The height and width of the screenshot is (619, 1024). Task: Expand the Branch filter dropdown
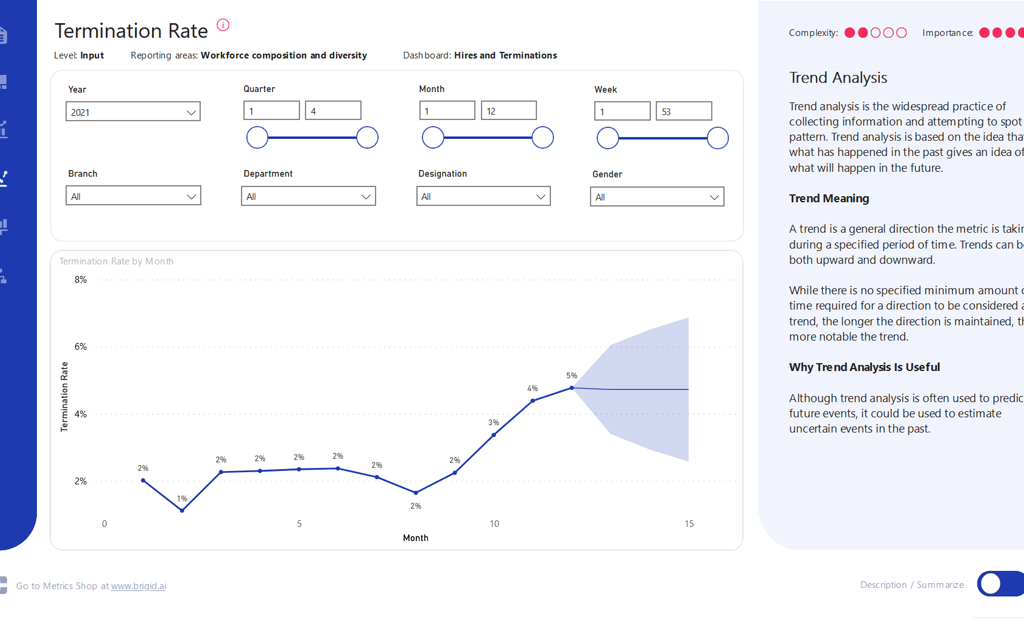tap(134, 196)
